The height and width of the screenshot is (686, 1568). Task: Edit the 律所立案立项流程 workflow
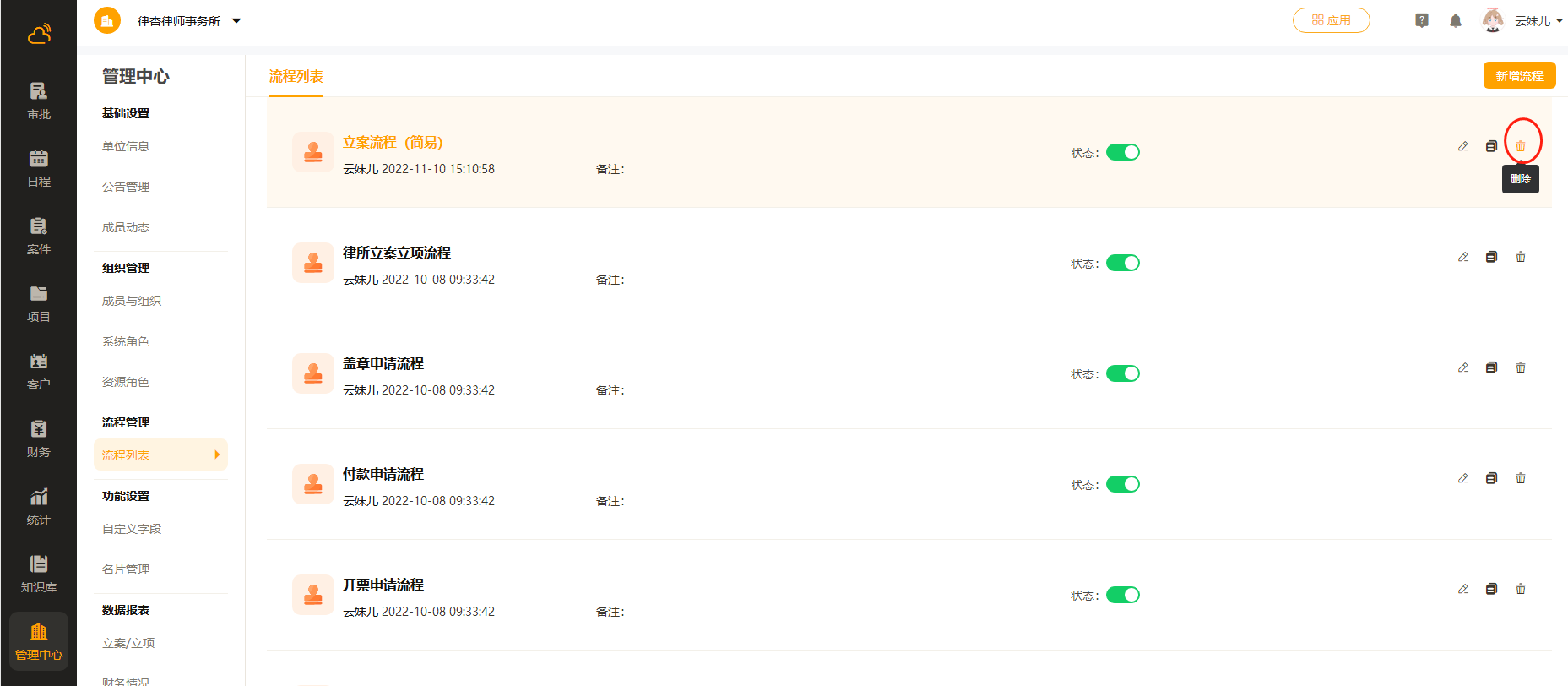1462,257
